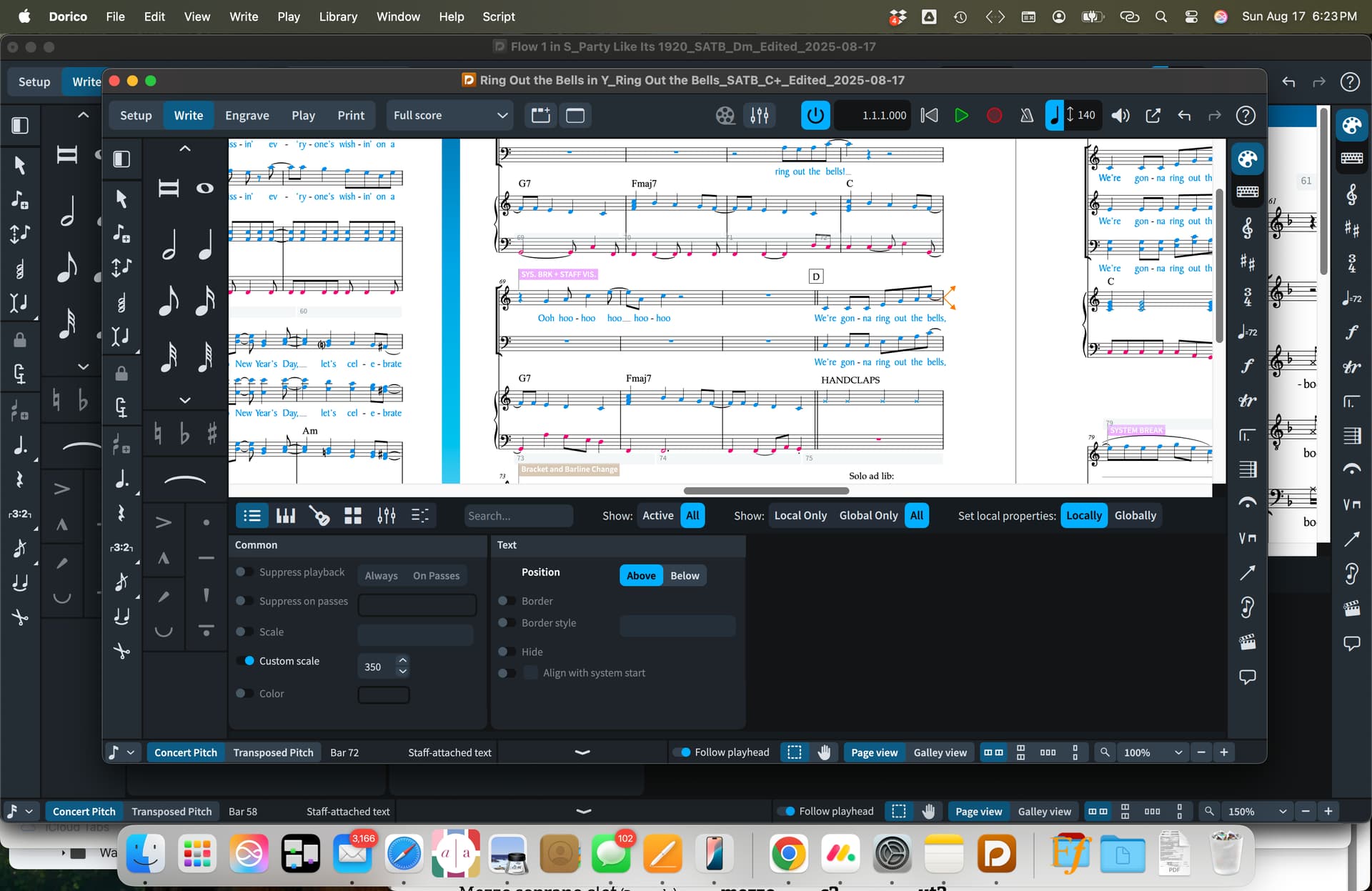This screenshot has width=1372, height=891.
Task: Open the Dynamics forte panel icon
Action: point(1247,366)
